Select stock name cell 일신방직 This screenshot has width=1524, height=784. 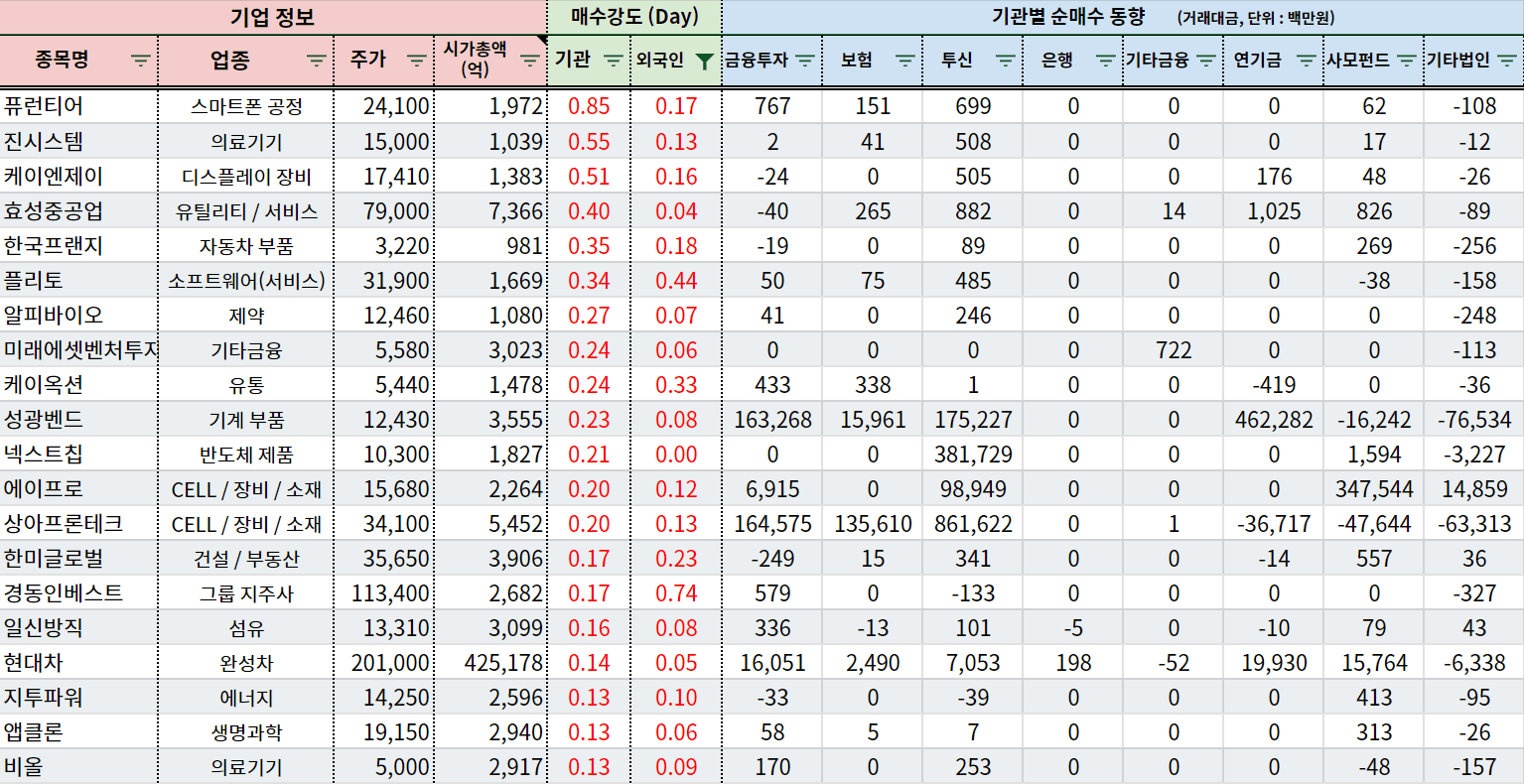[x=78, y=627]
